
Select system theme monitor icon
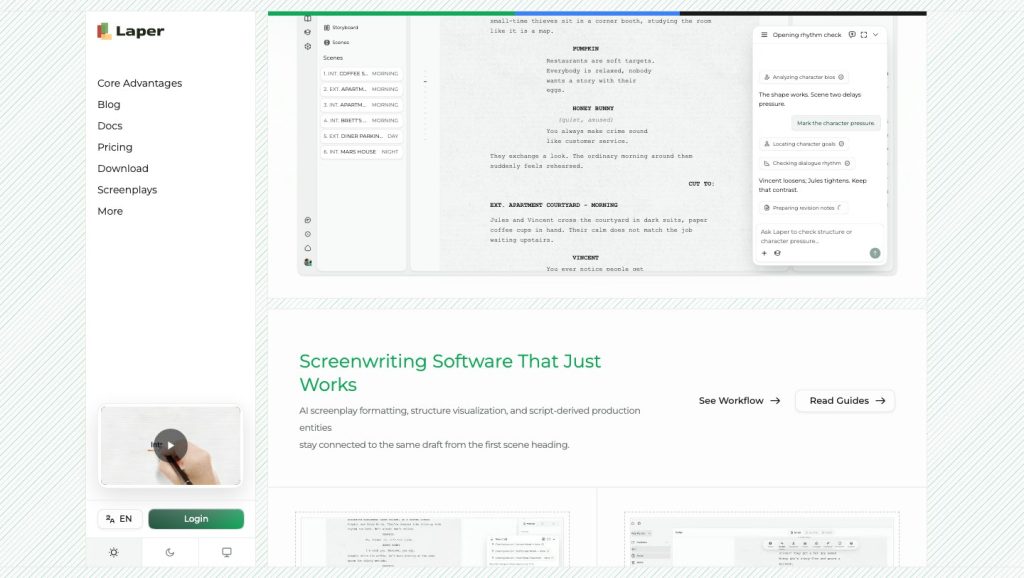tap(227, 553)
